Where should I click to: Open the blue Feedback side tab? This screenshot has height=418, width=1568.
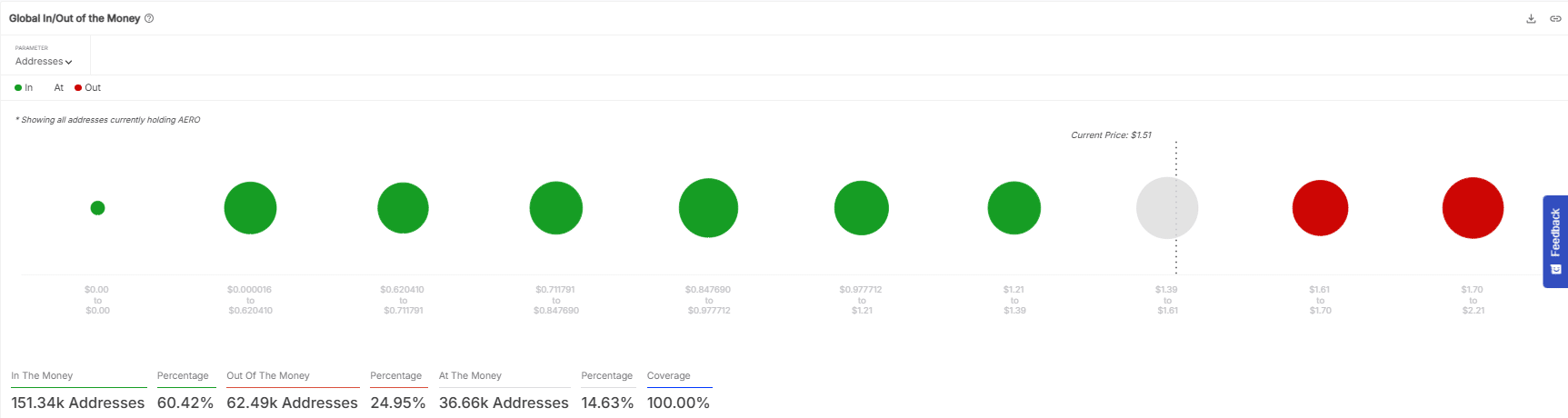click(x=1555, y=241)
